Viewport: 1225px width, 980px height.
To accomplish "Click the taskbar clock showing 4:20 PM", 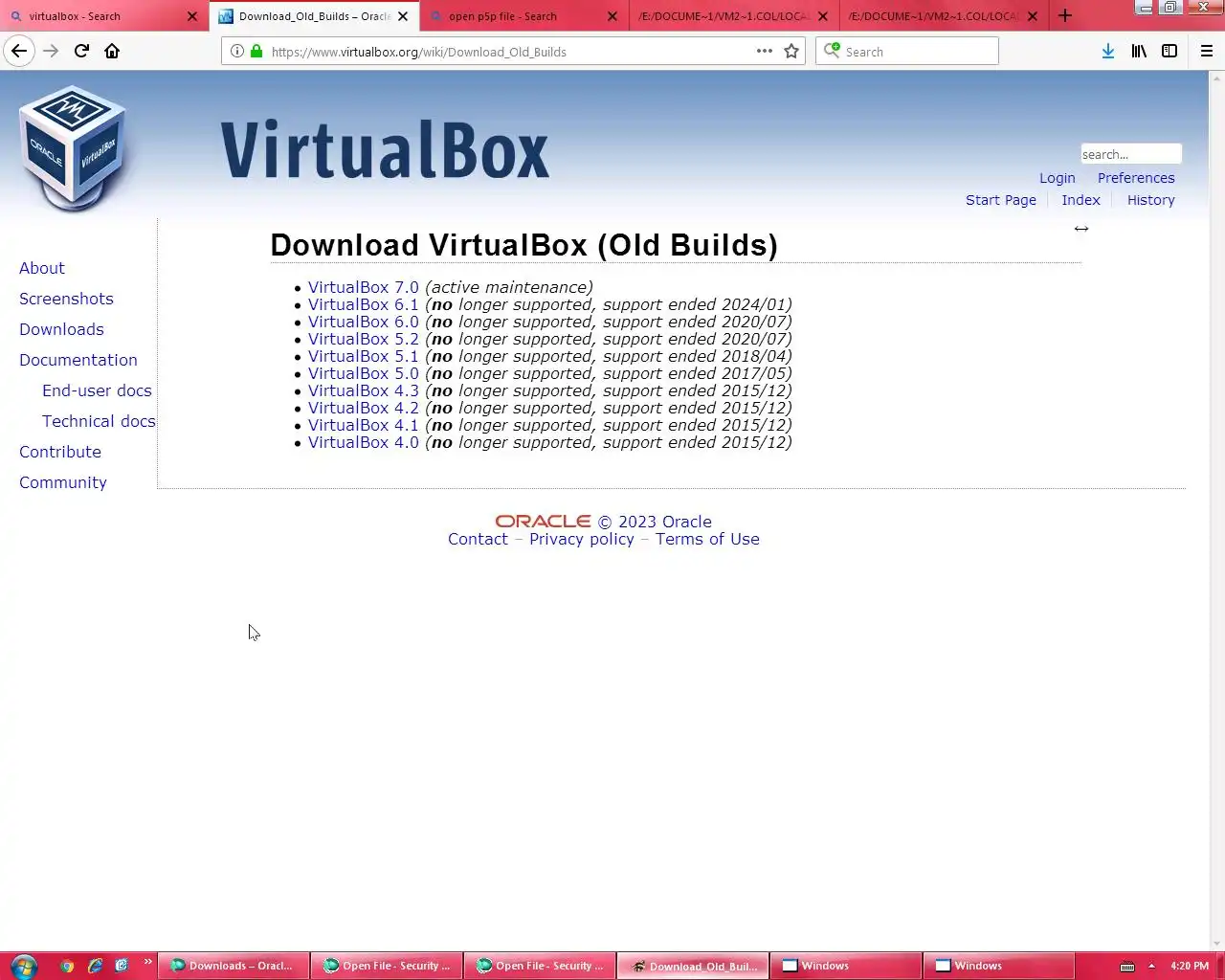I will coord(1189,966).
